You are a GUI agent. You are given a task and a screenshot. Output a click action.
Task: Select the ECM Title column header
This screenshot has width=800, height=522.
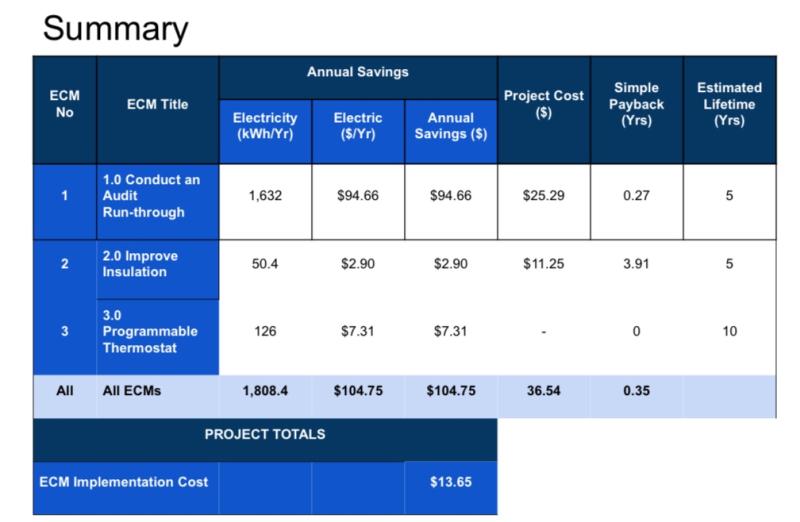[157, 104]
